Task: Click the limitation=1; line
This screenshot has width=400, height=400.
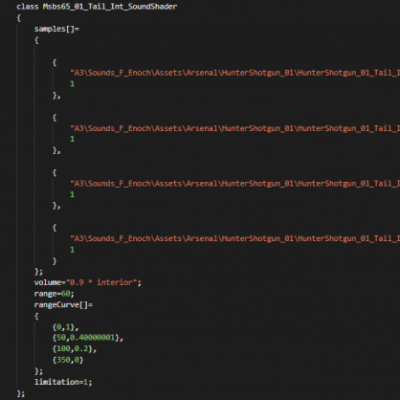Action: [63, 382]
